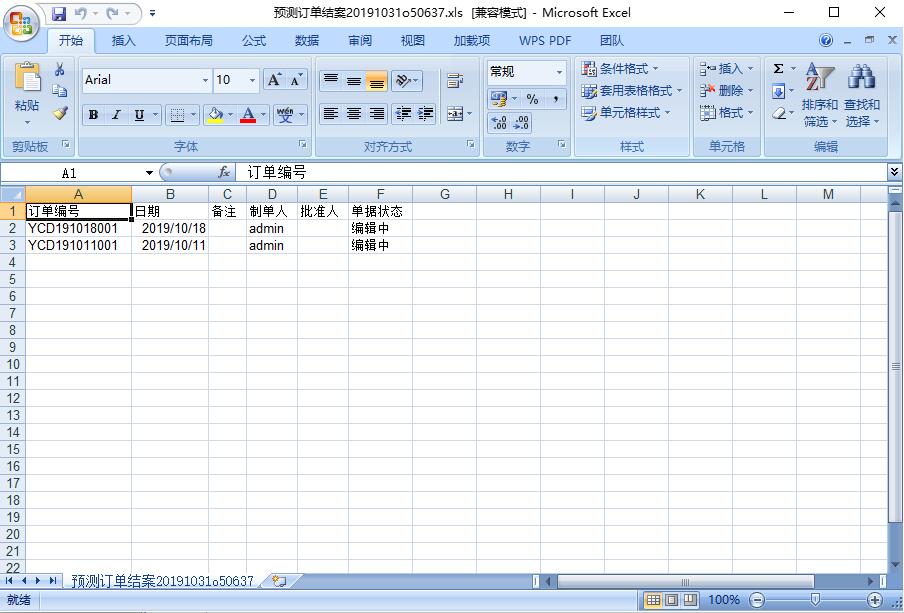Toggle bold formatting
The width and height of the screenshot is (904, 613).
[x=93, y=115]
